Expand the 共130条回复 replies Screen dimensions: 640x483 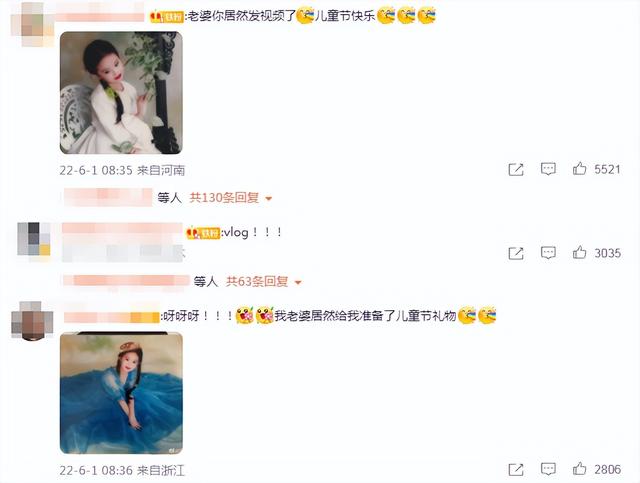click(224, 198)
